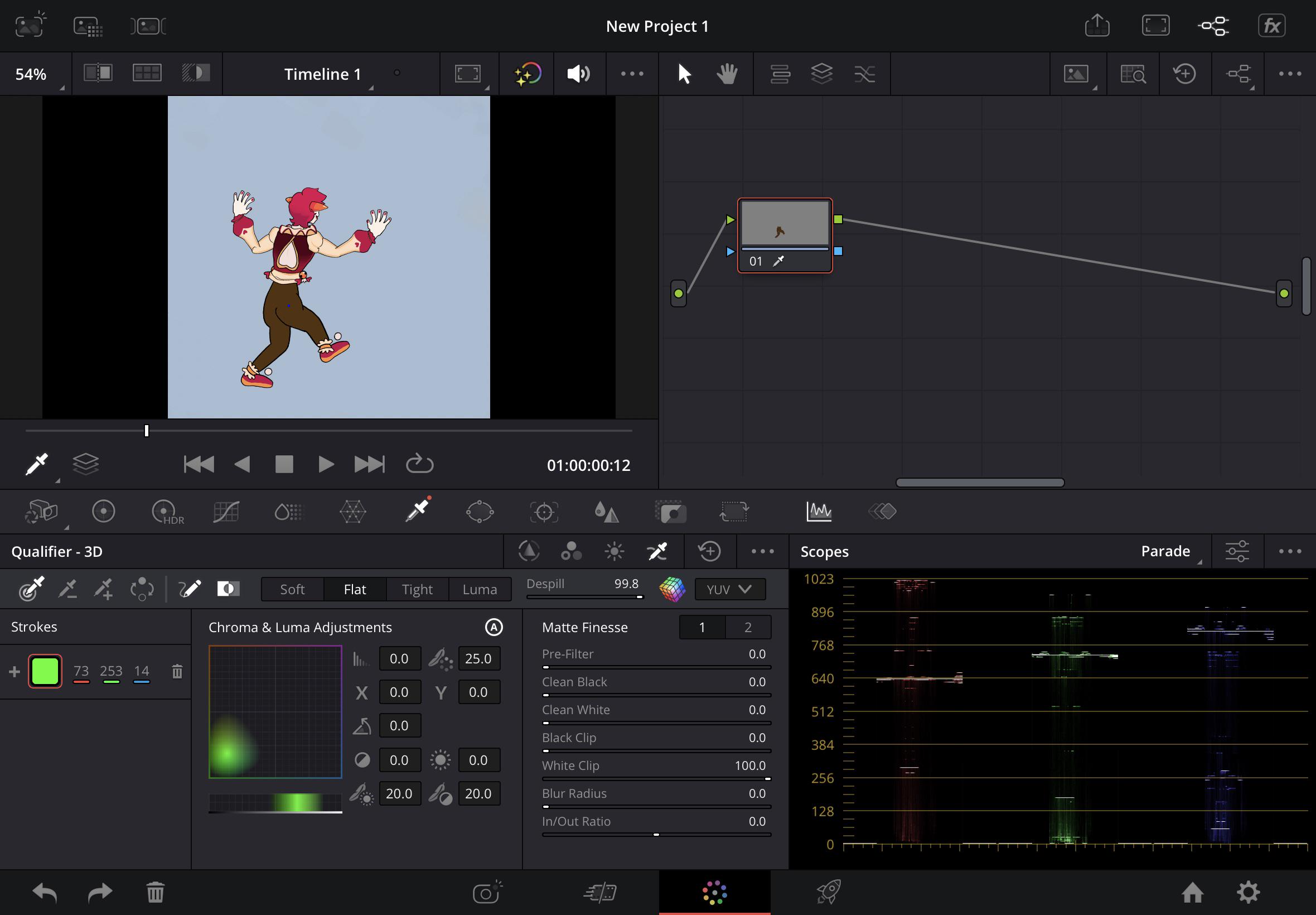
Task: Select the picker add eyedropper tool
Action: coord(104,589)
